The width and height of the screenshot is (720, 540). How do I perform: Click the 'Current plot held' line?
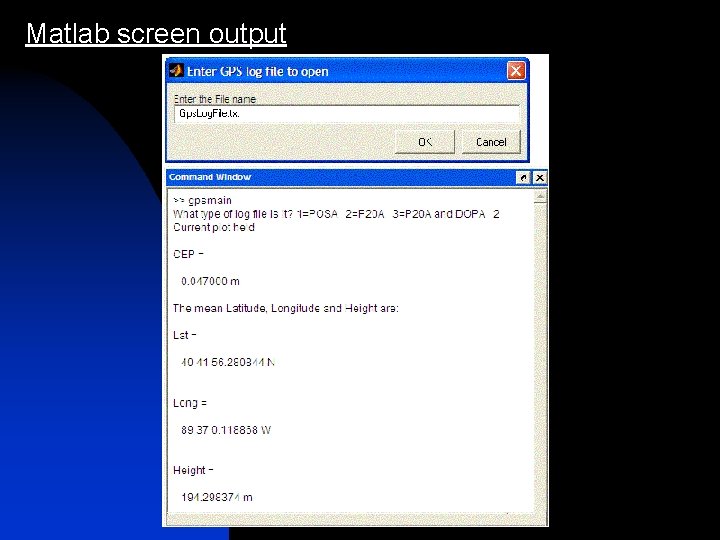(214, 227)
